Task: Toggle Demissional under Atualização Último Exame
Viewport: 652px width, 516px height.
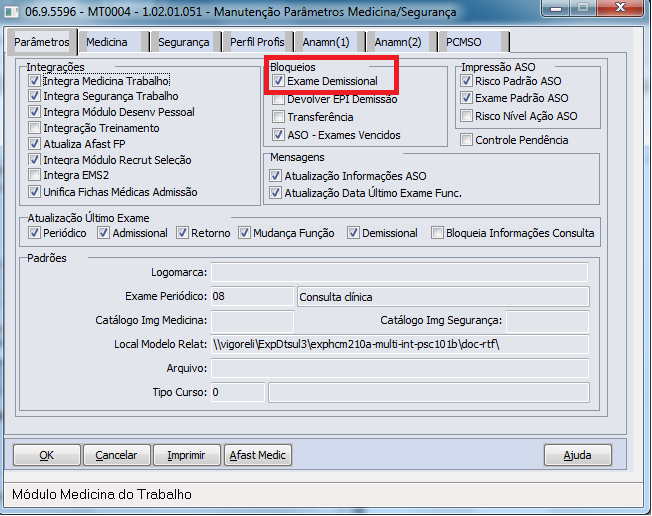Action: pyautogui.click(x=353, y=233)
